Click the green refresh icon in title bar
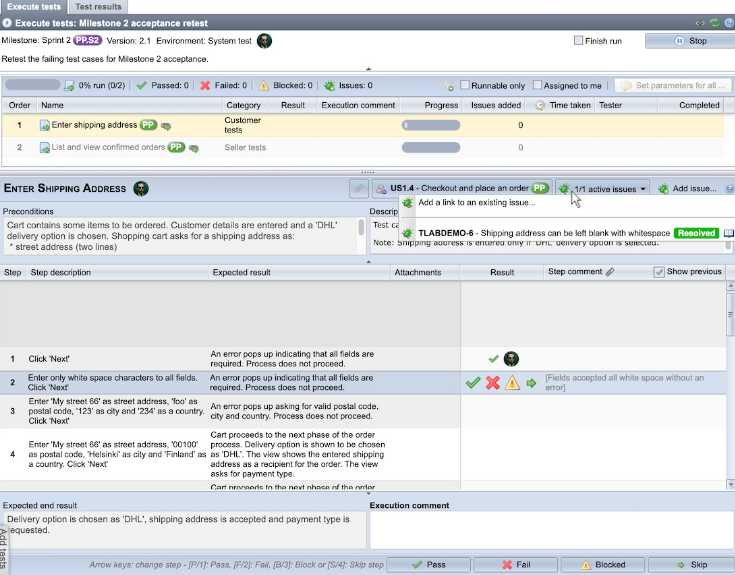The height and width of the screenshot is (575, 735). point(714,23)
